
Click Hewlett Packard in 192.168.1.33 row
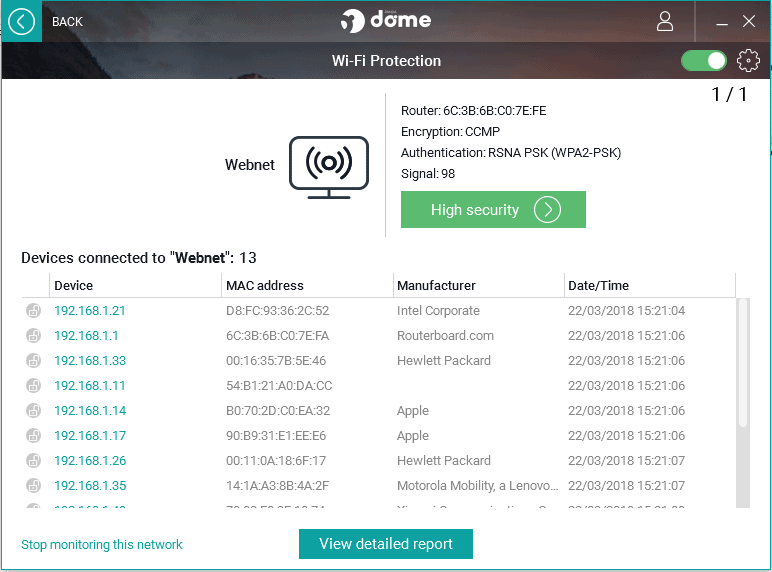point(444,361)
